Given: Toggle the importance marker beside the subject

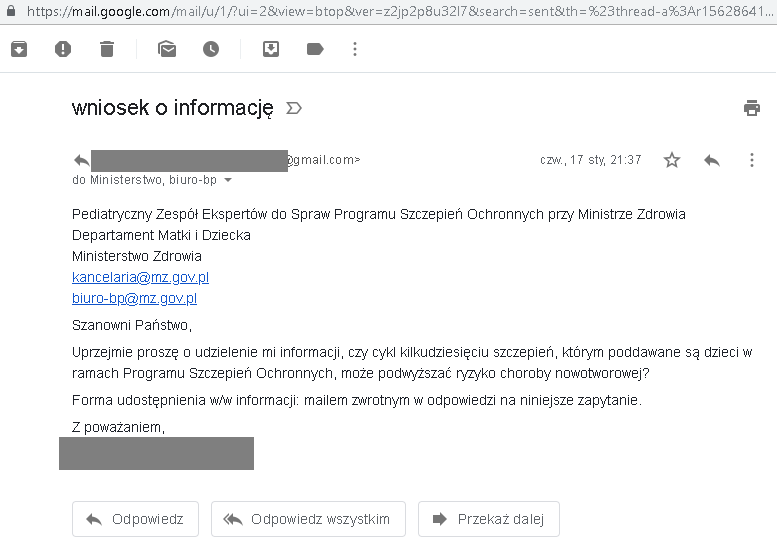Looking at the screenshot, I should 294,108.
